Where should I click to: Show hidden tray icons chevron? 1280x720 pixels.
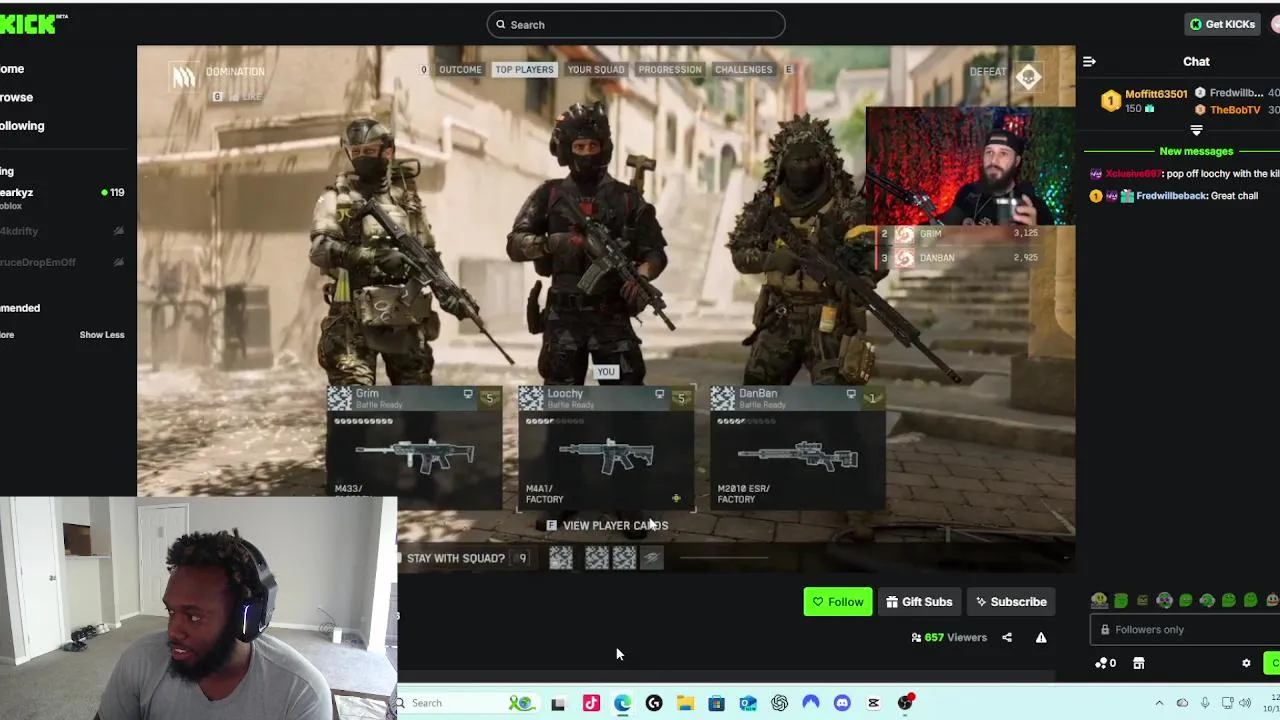pyautogui.click(x=1159, y=704)
